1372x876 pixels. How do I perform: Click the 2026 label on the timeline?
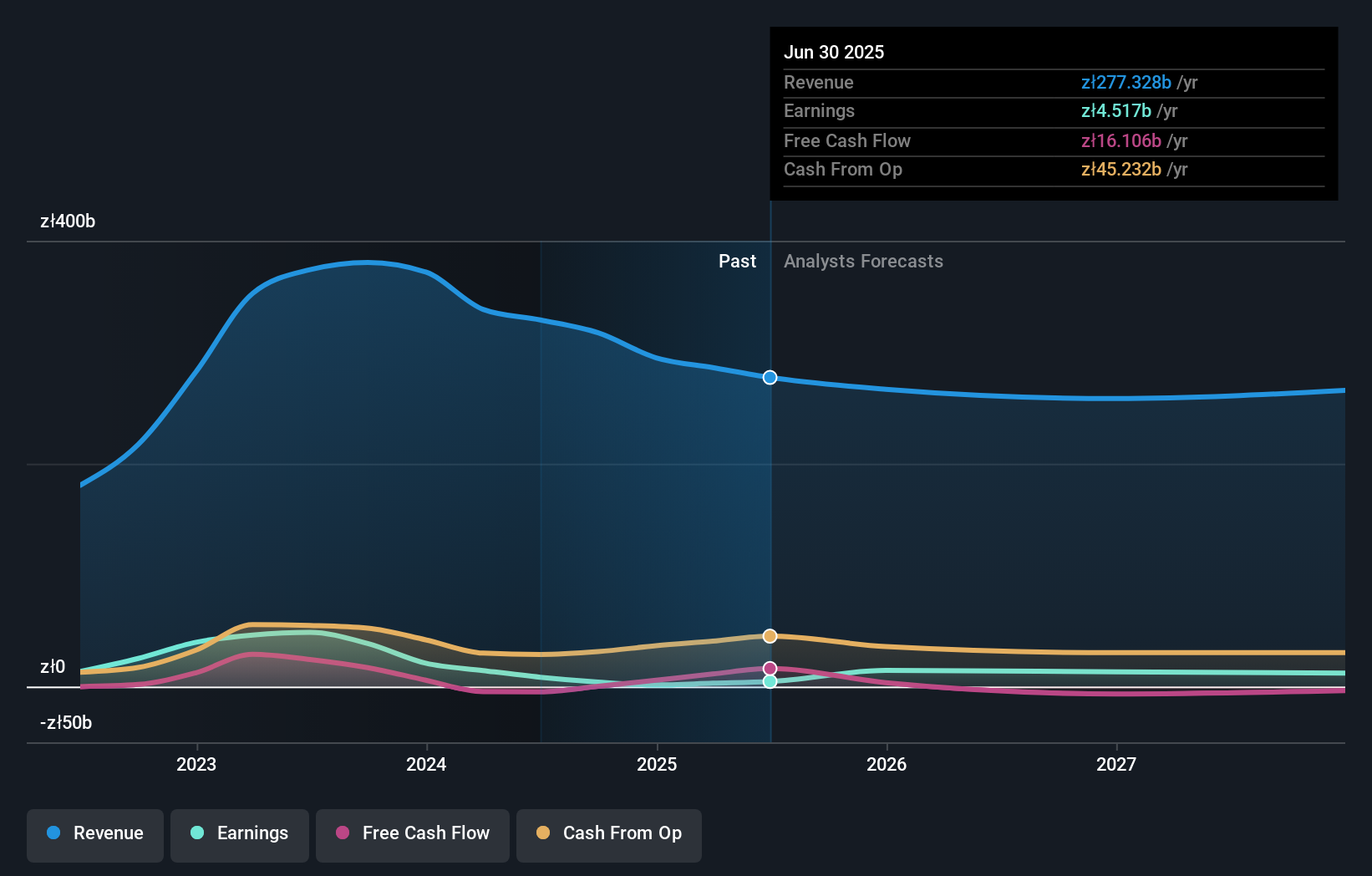(x=887, y=763)
